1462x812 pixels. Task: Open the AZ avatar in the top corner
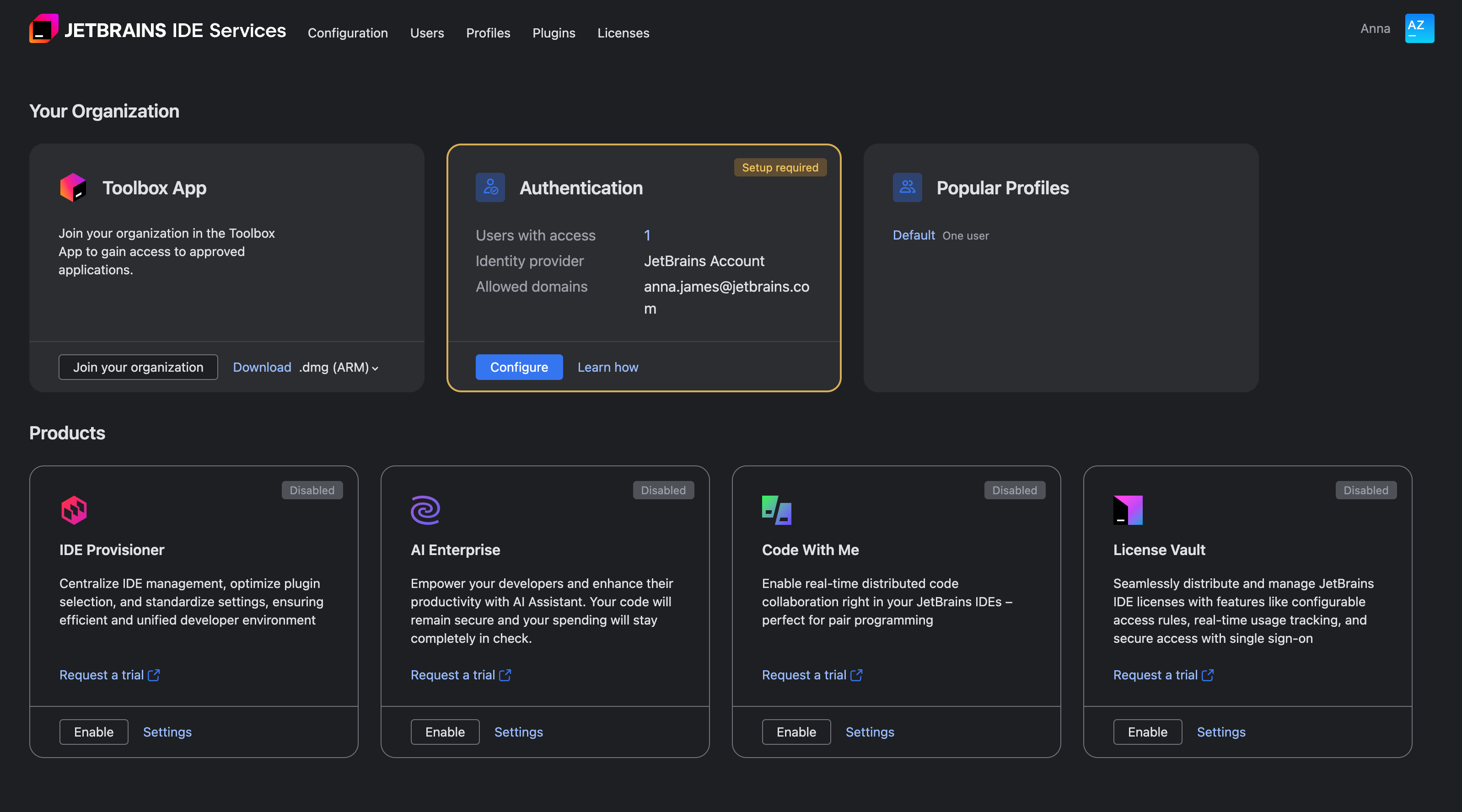[x=1419, y=28]
